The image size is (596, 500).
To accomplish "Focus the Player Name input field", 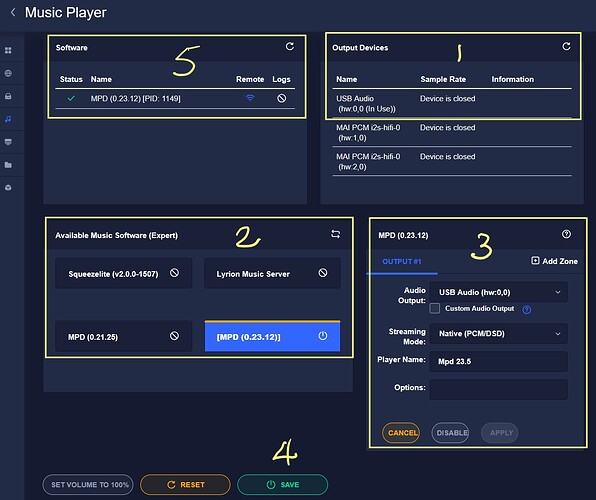I will point(498,361).
